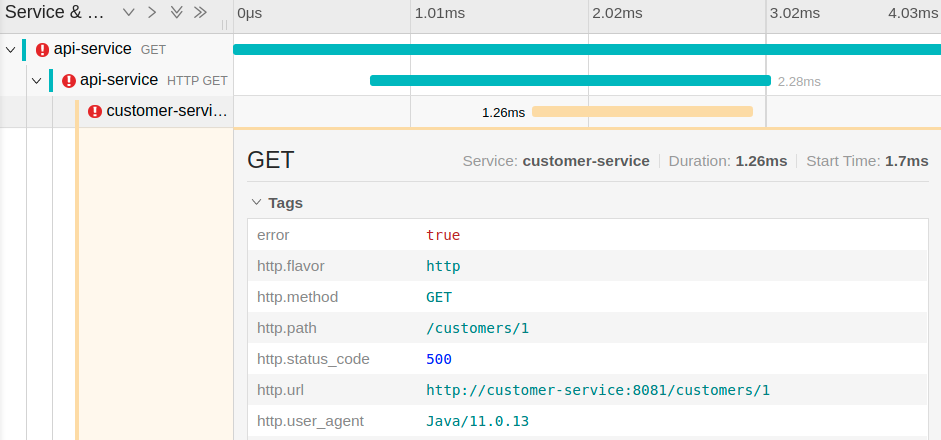Collapse one level chevron-right icon
The height and width of the screenshot is (440, 941).
pos(152,13)
